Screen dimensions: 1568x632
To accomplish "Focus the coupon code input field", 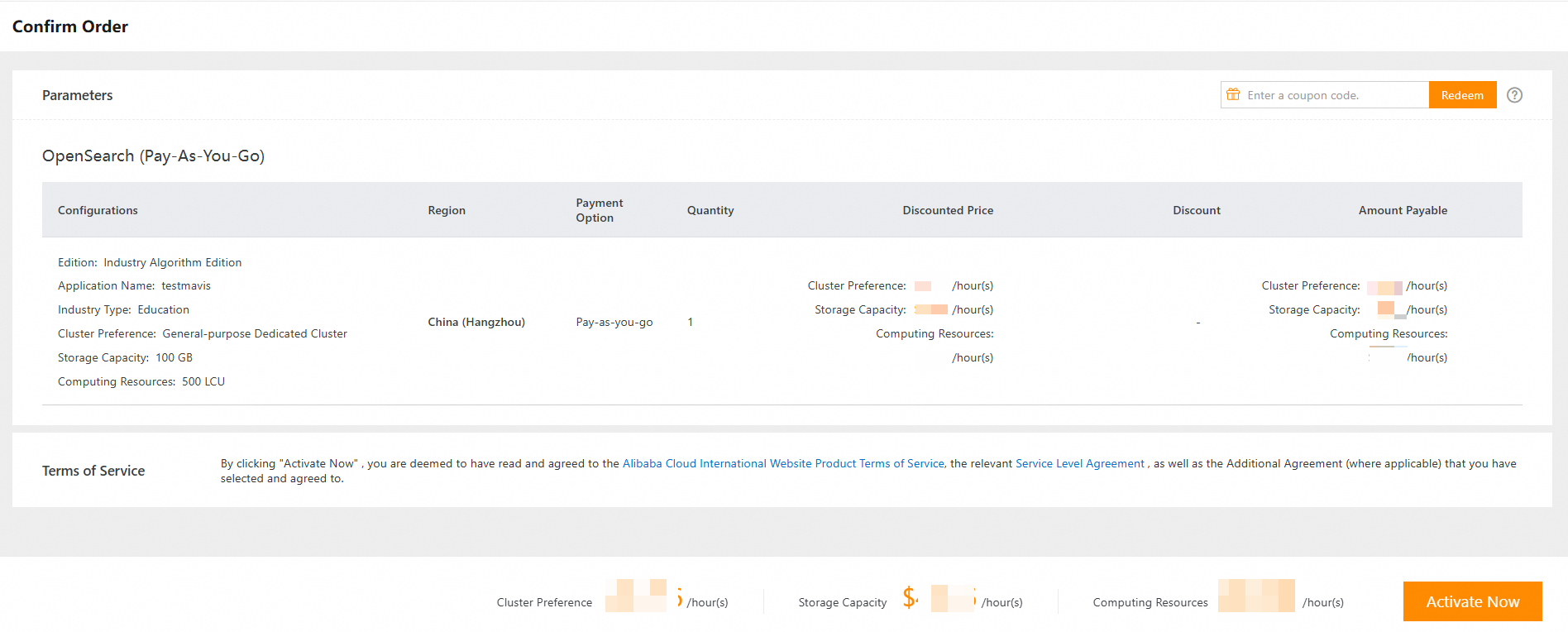I will tap(1333, 95).
